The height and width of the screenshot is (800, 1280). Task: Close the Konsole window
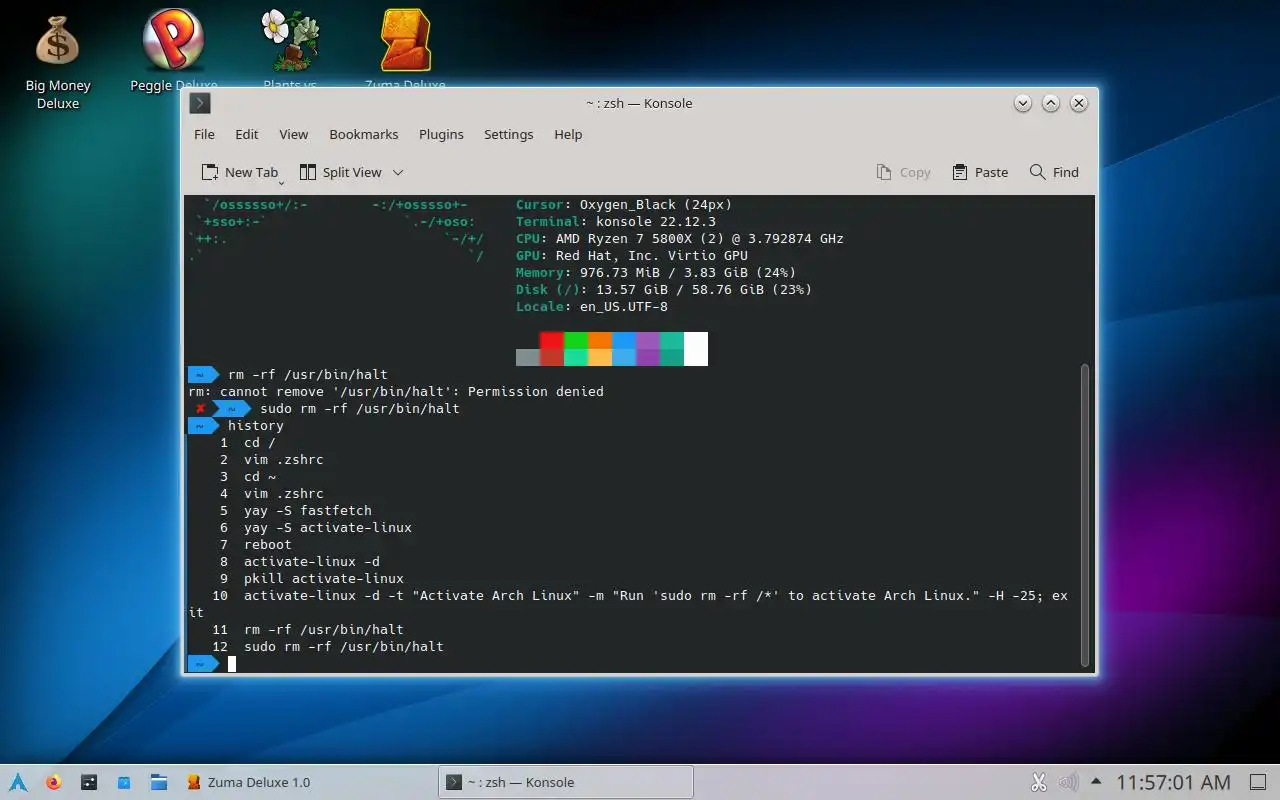[x=1078, y=103]
